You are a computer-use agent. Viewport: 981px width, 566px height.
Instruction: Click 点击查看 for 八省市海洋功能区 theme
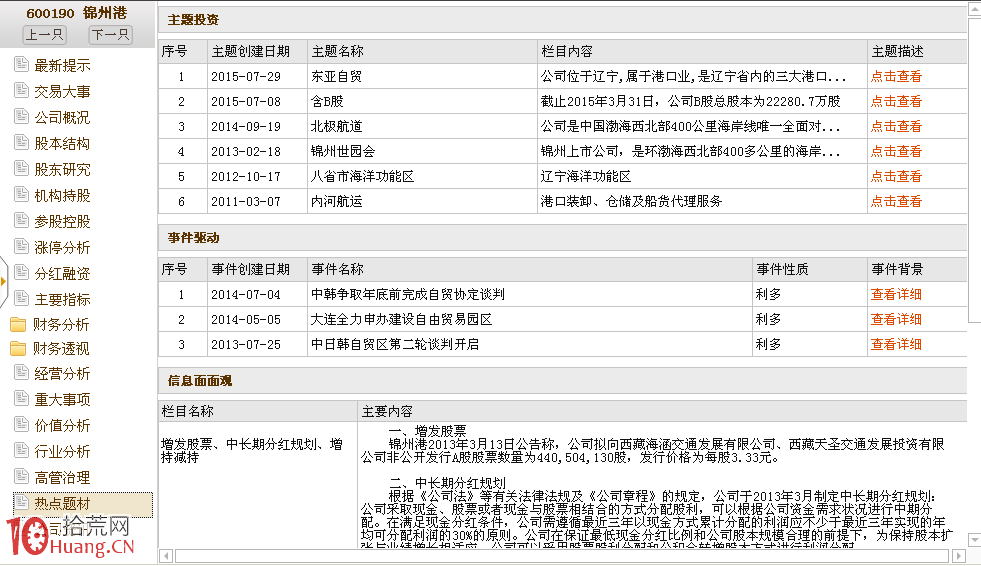pos(896,176)
